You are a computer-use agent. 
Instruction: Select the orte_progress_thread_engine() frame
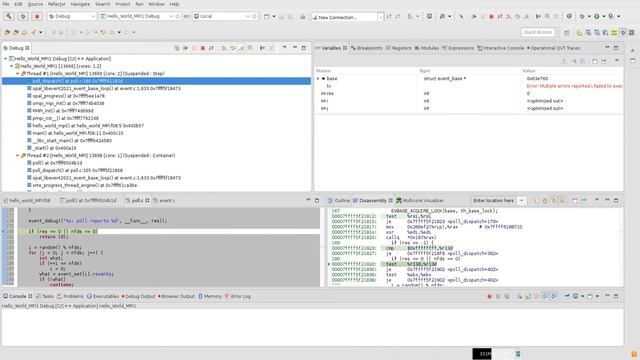[84, 185]
